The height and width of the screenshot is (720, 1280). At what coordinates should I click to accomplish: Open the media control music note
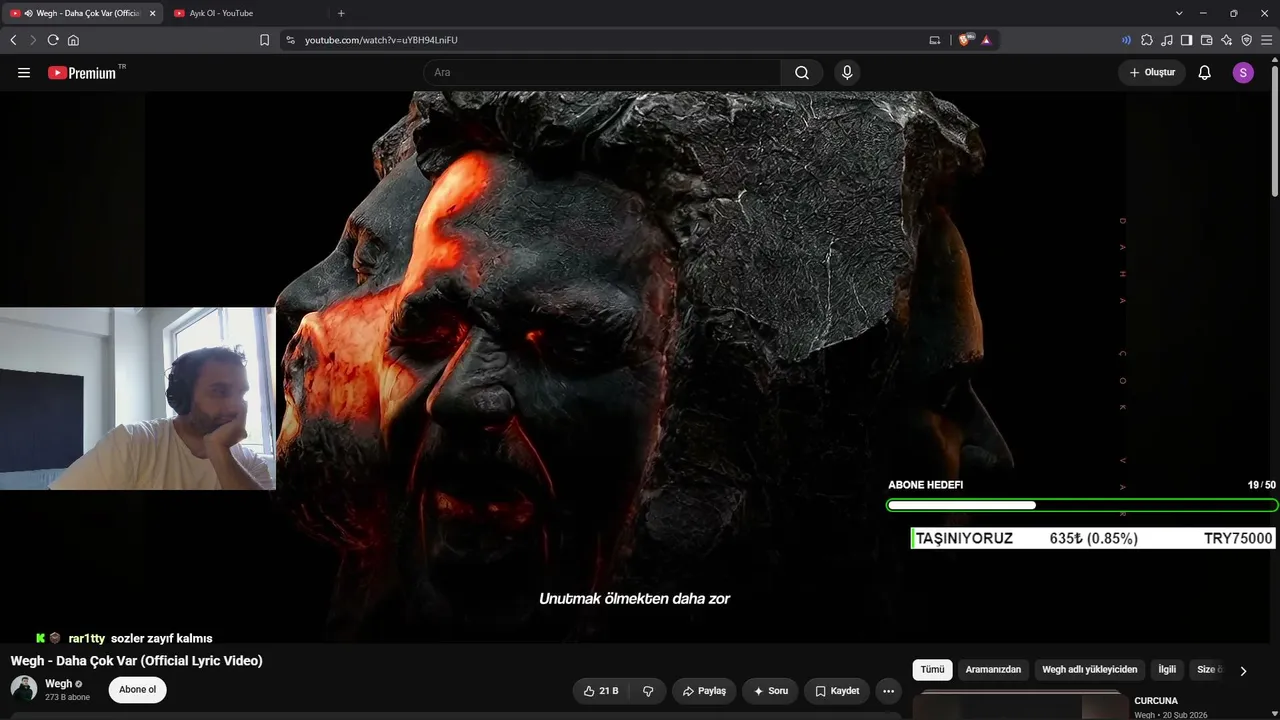coord(1167,40)
